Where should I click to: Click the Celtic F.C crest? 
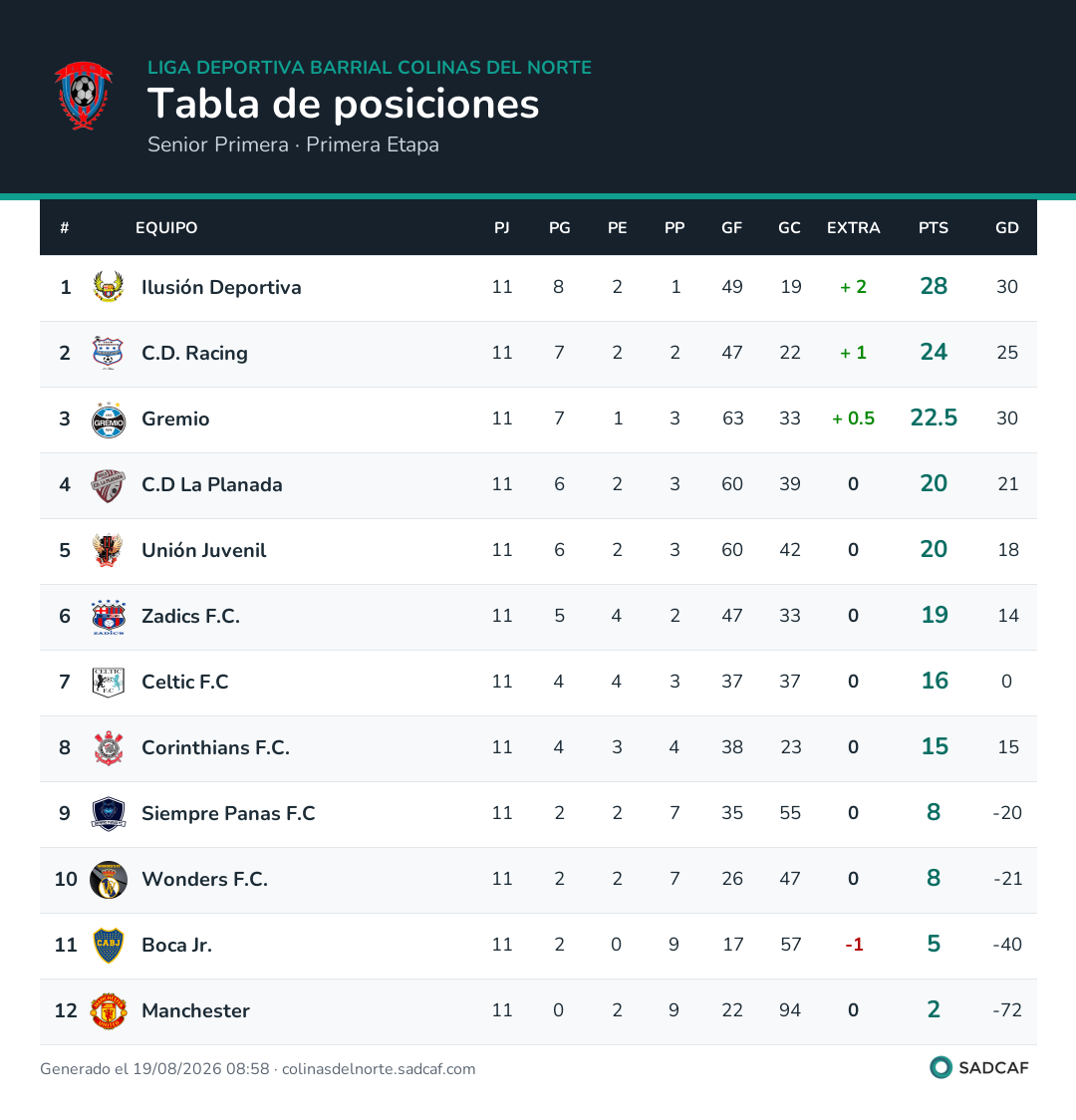109,683
